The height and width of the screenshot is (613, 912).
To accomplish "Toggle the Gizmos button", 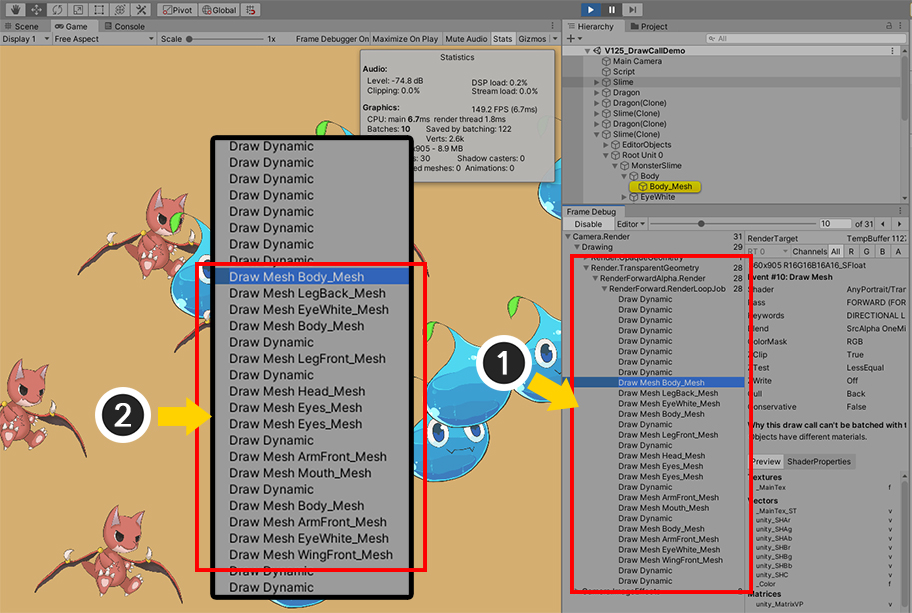I will point(532,39).
